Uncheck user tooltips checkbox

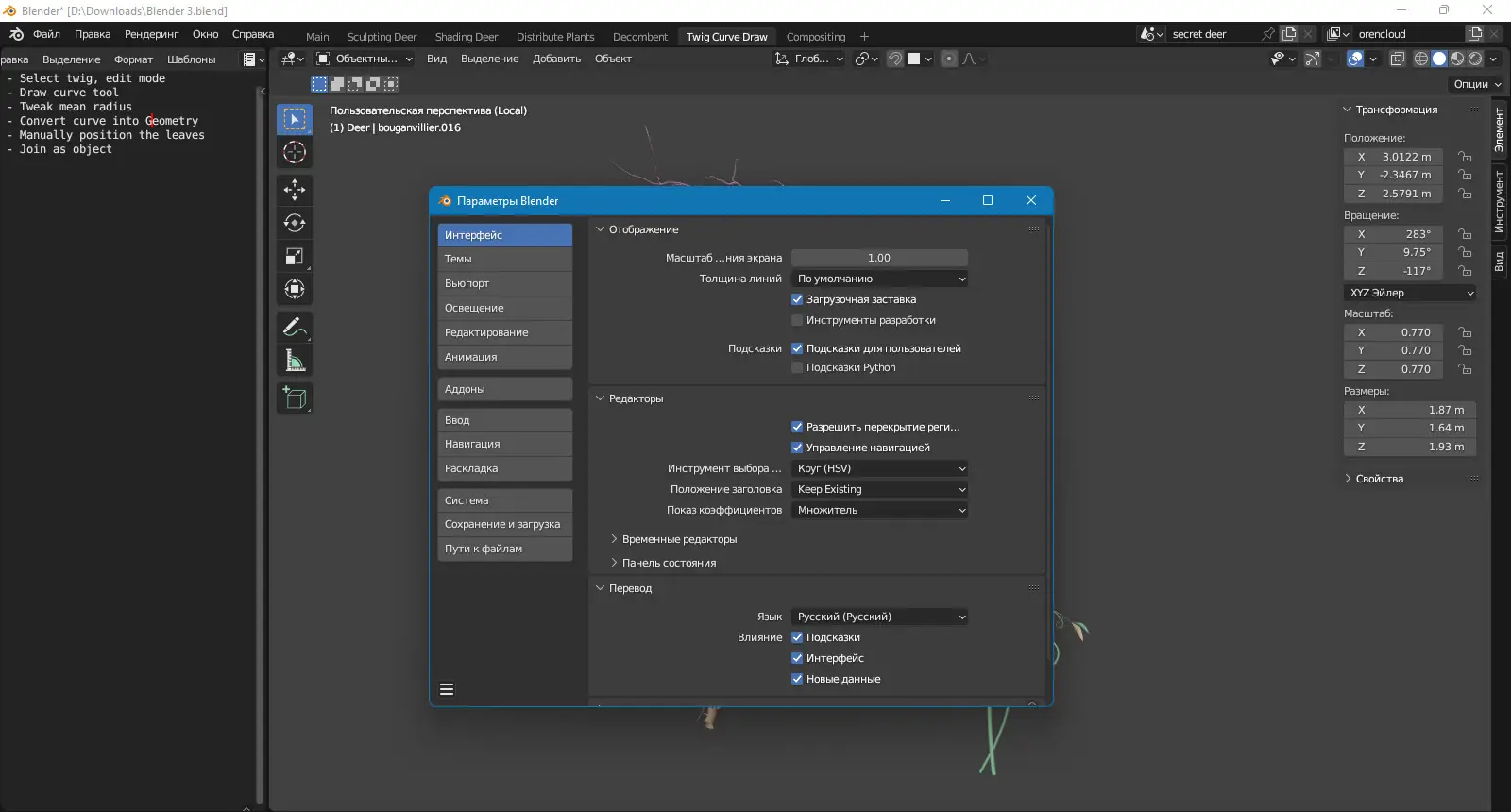tap(797, 348)
